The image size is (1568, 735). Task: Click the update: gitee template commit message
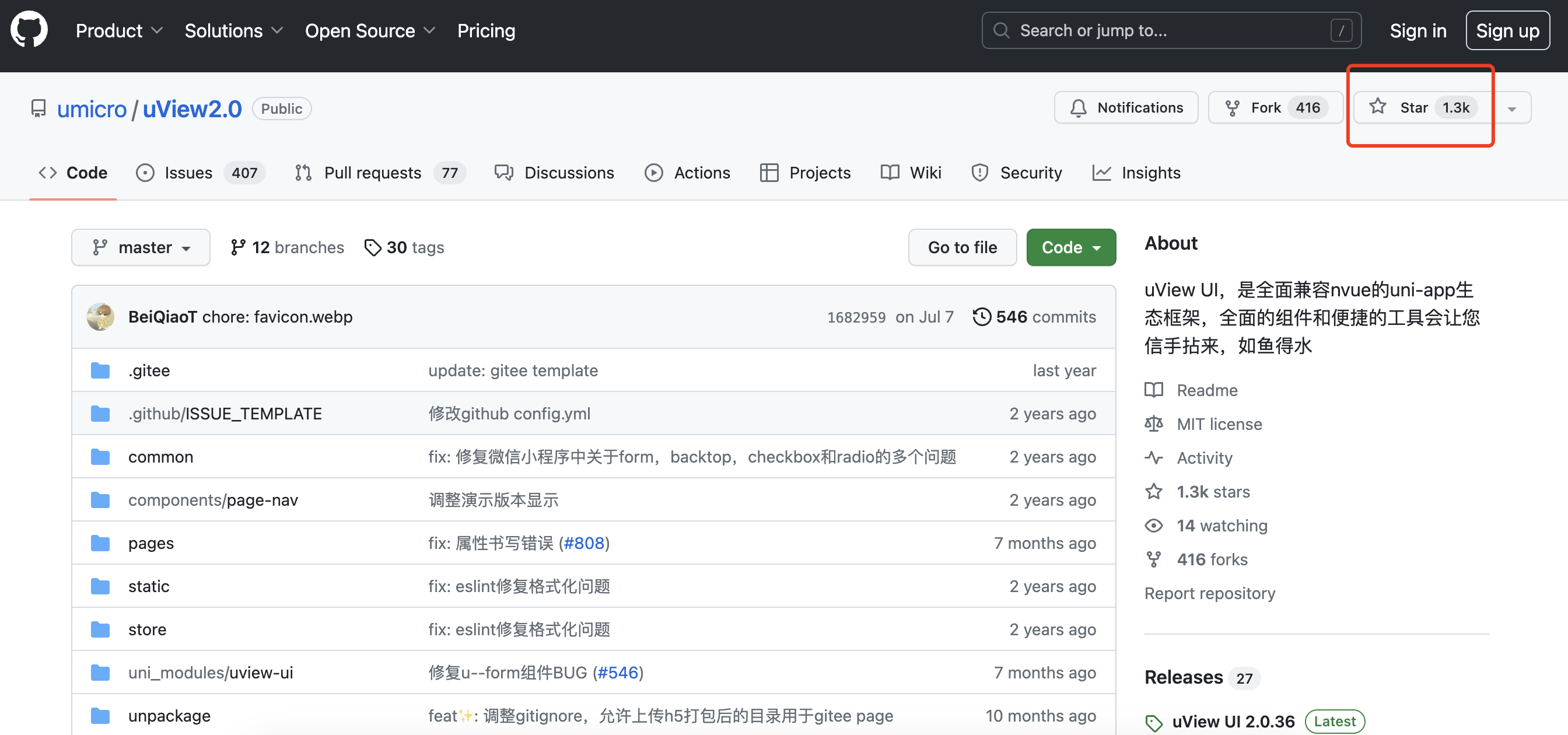coord(513,370)
